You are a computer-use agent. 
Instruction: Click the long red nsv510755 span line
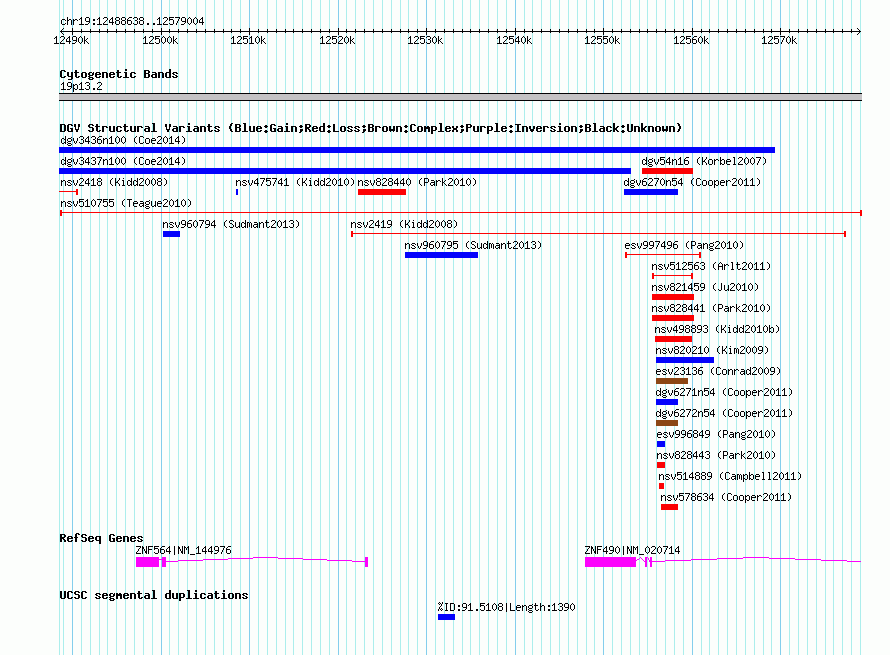[461, 213]
